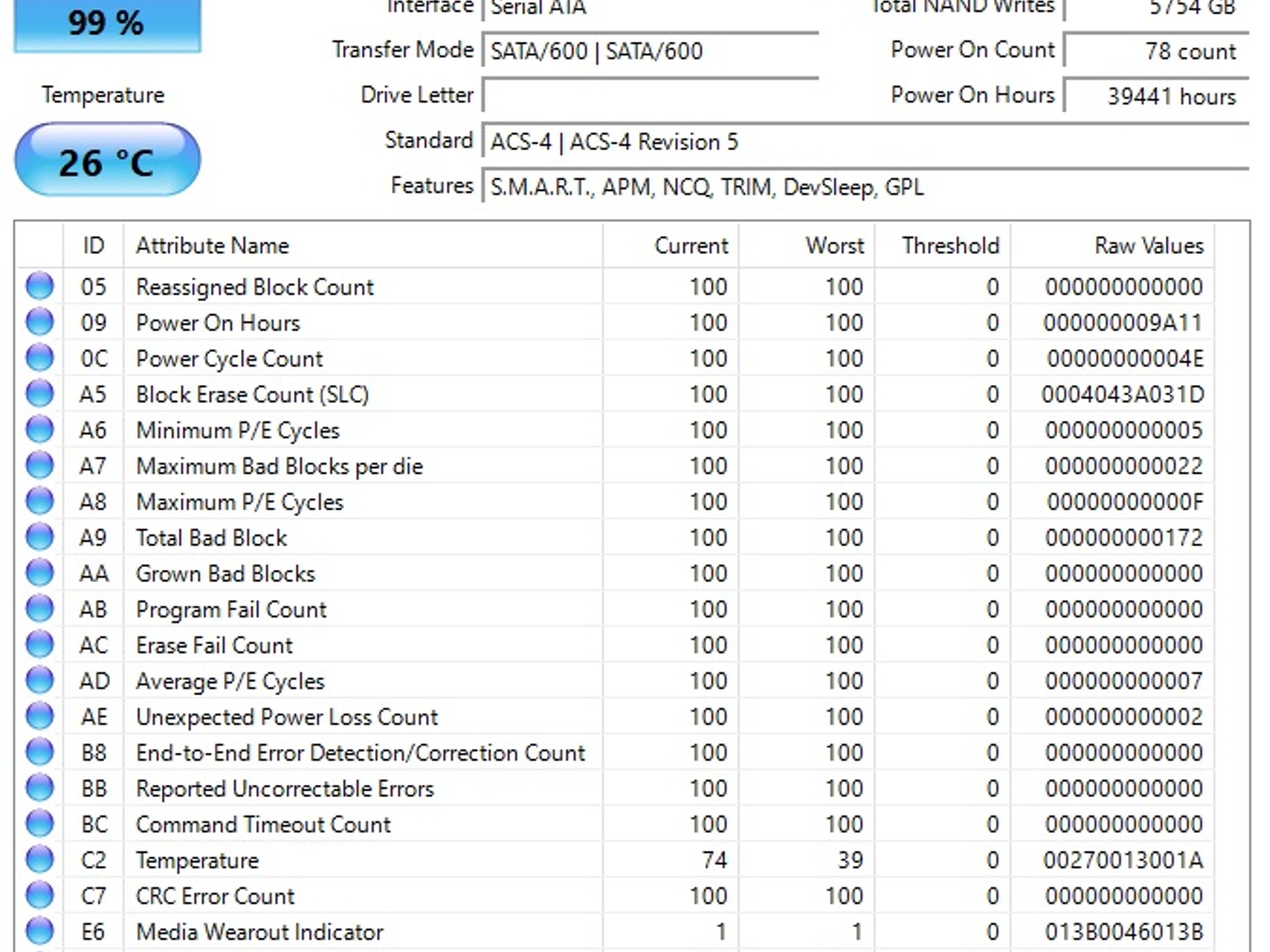Click raw value 00270013001A
The image size is (1270, 952).
(1123, 860)
